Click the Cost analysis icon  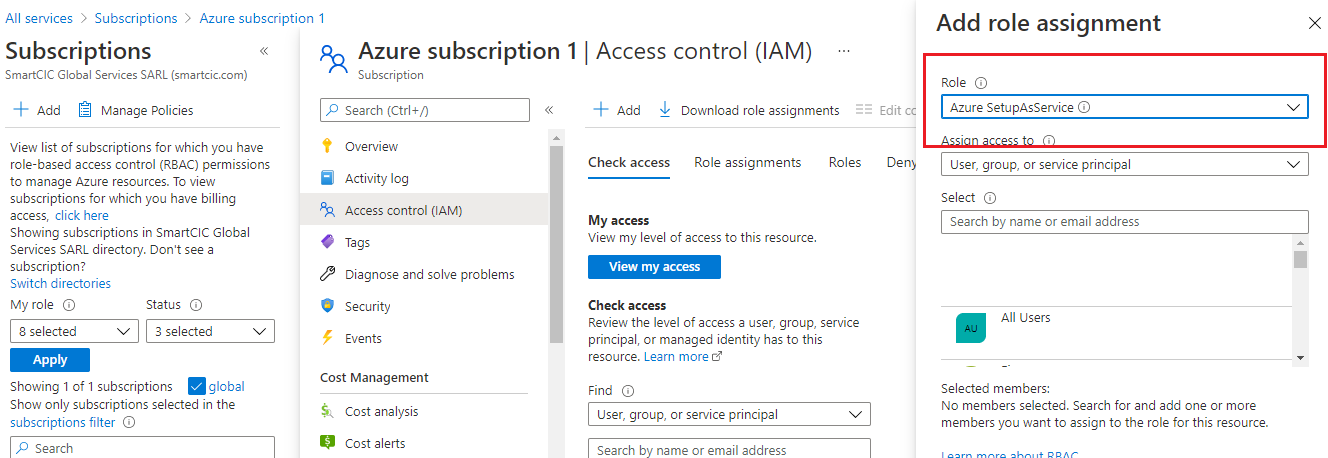(327, 411)
